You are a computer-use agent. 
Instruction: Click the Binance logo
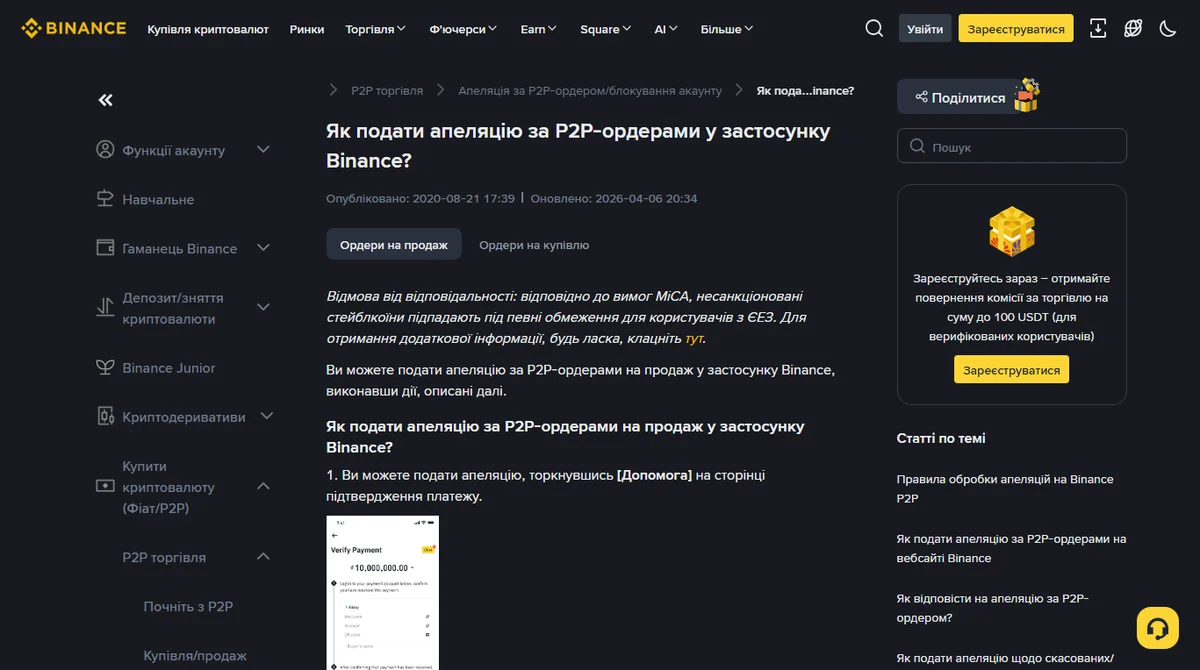point(74,28)
